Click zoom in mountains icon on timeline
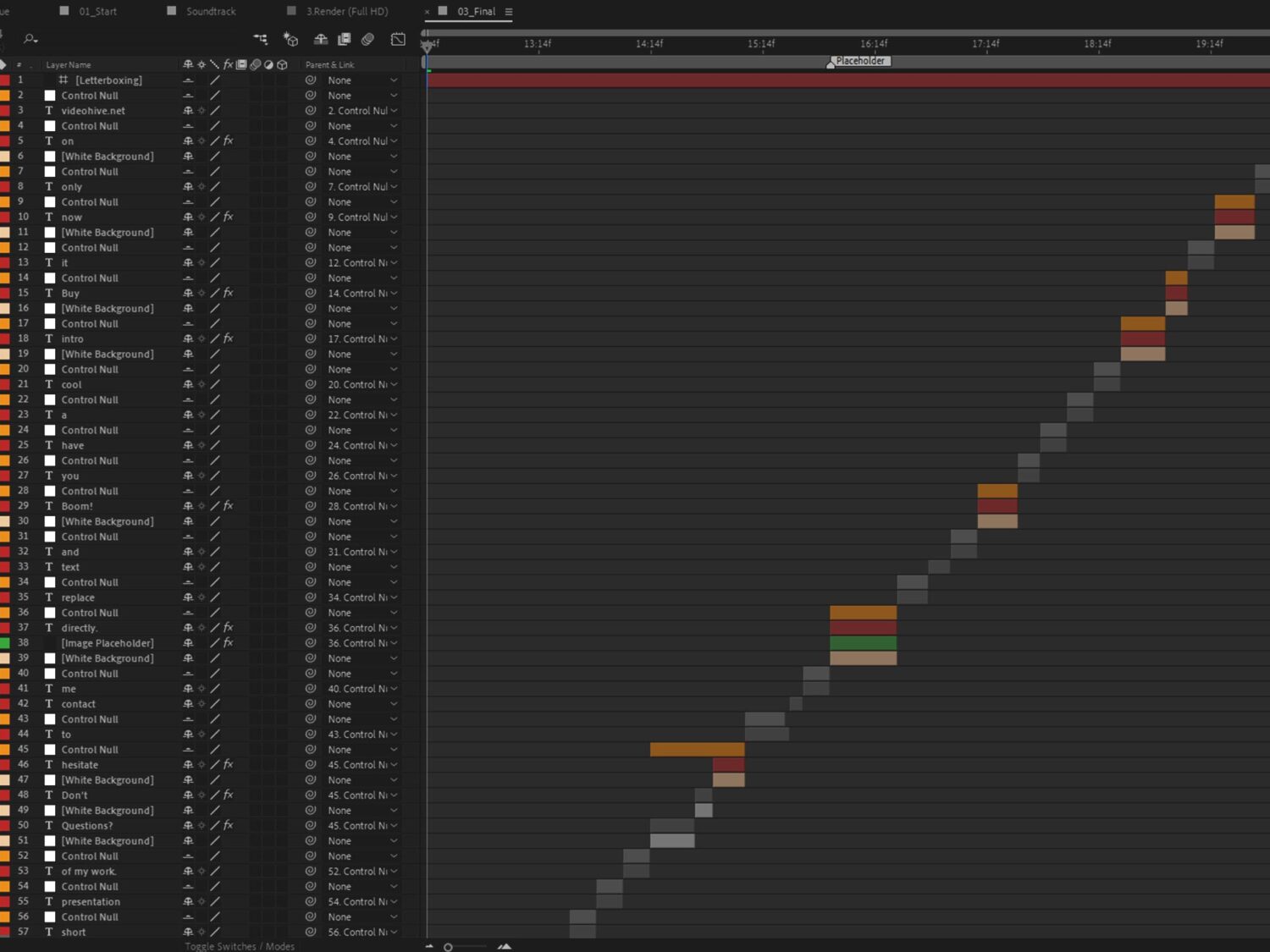This screenshot has height=952, width=1270. [x=505, y=946]
